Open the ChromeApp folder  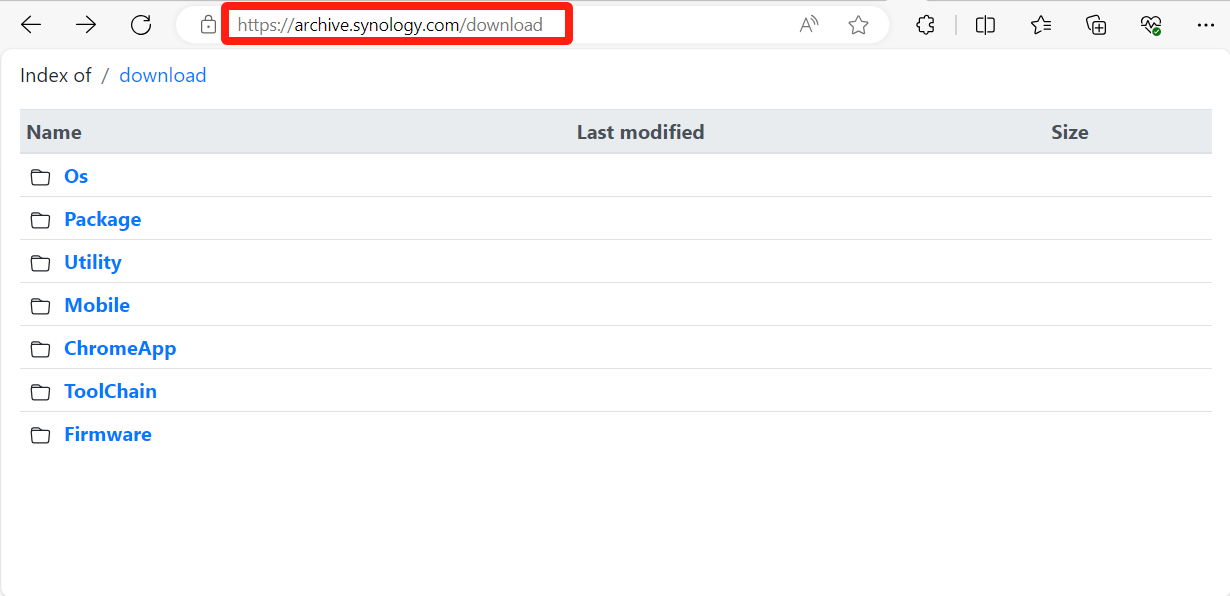coord(120,348)
